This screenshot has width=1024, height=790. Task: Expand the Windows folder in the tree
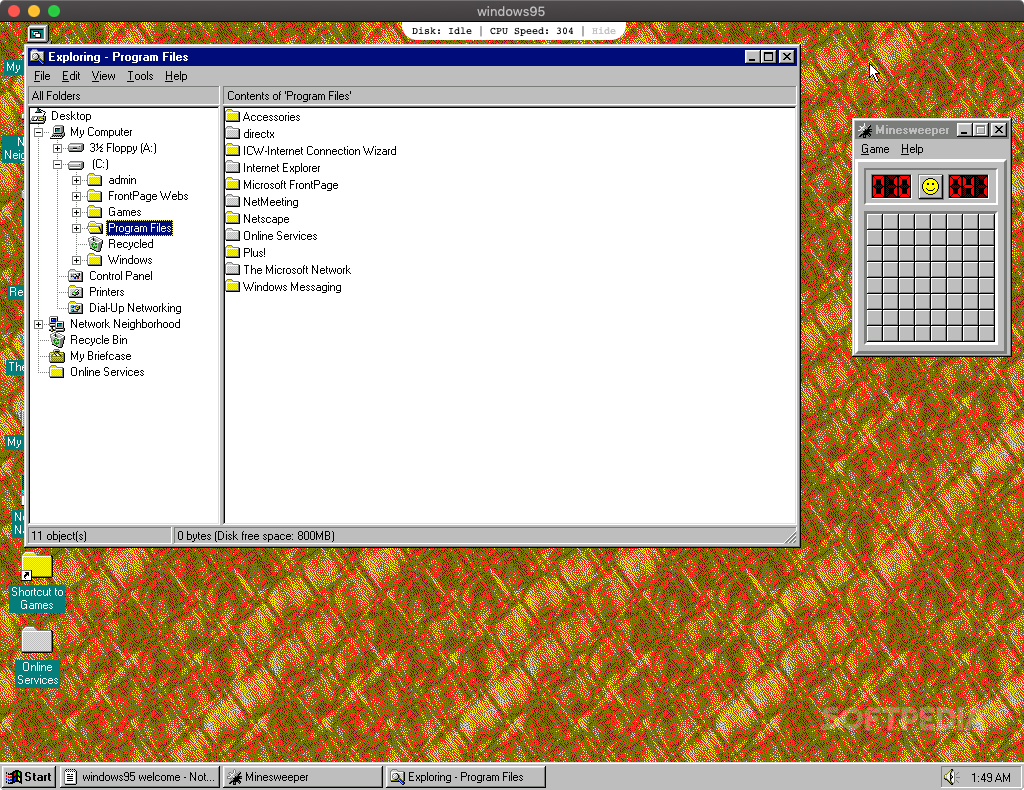point(77,259)
